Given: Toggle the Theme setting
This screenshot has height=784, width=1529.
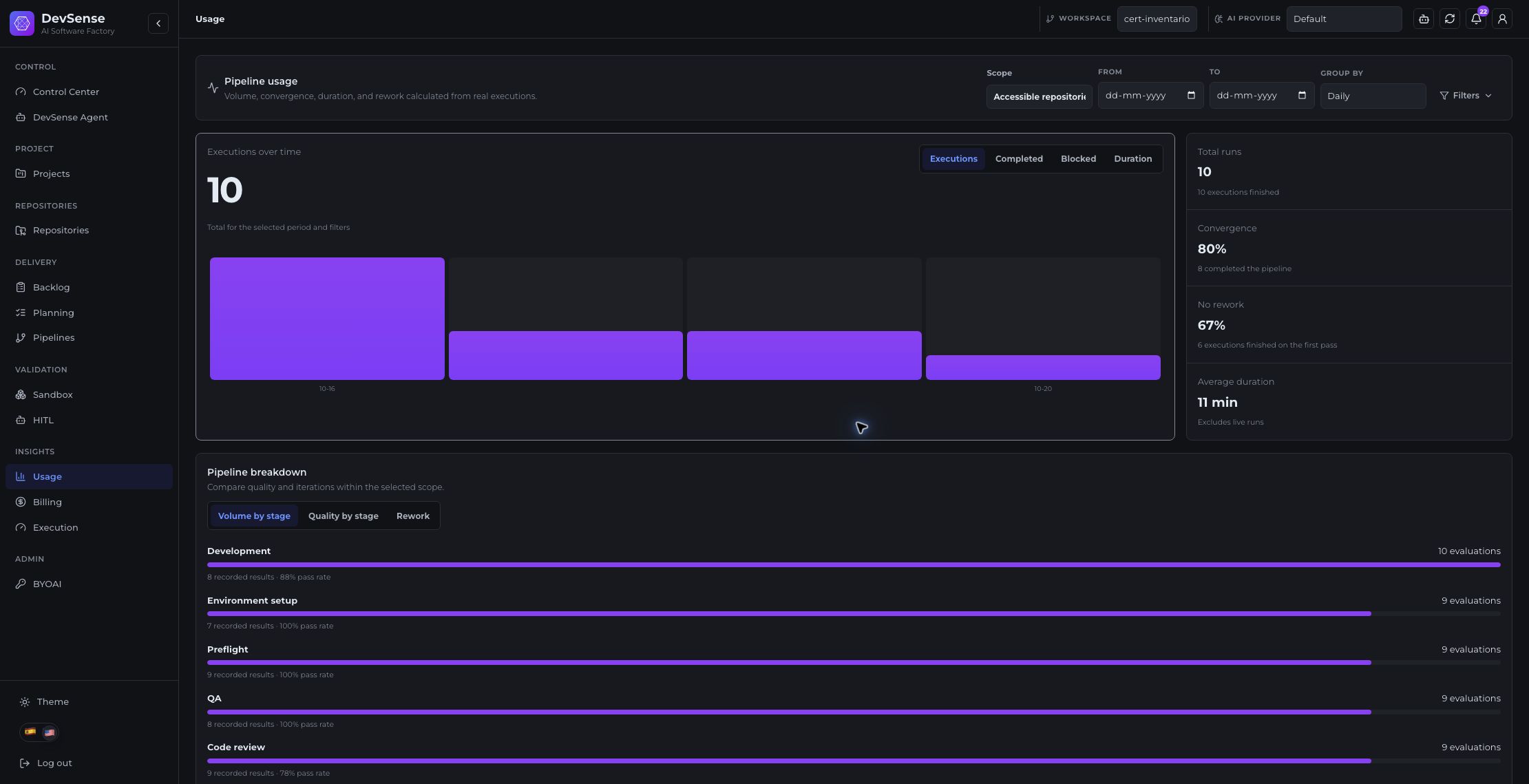Looking at the screenshot, I should (45, 701).
